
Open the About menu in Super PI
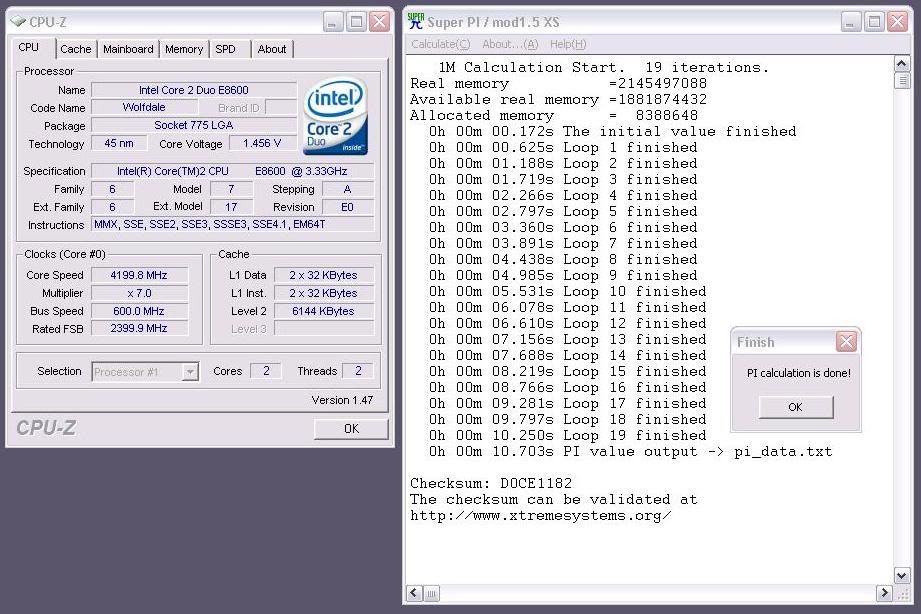510,44
